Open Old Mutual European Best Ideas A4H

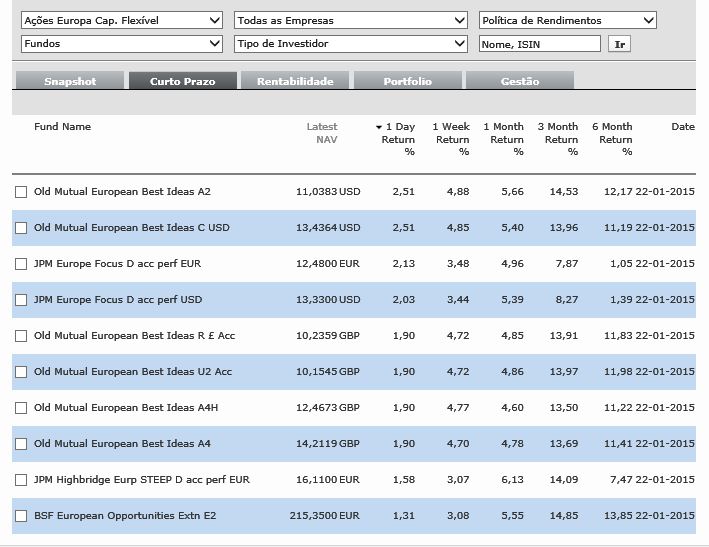pyautogui.click(x=126, y=407)
